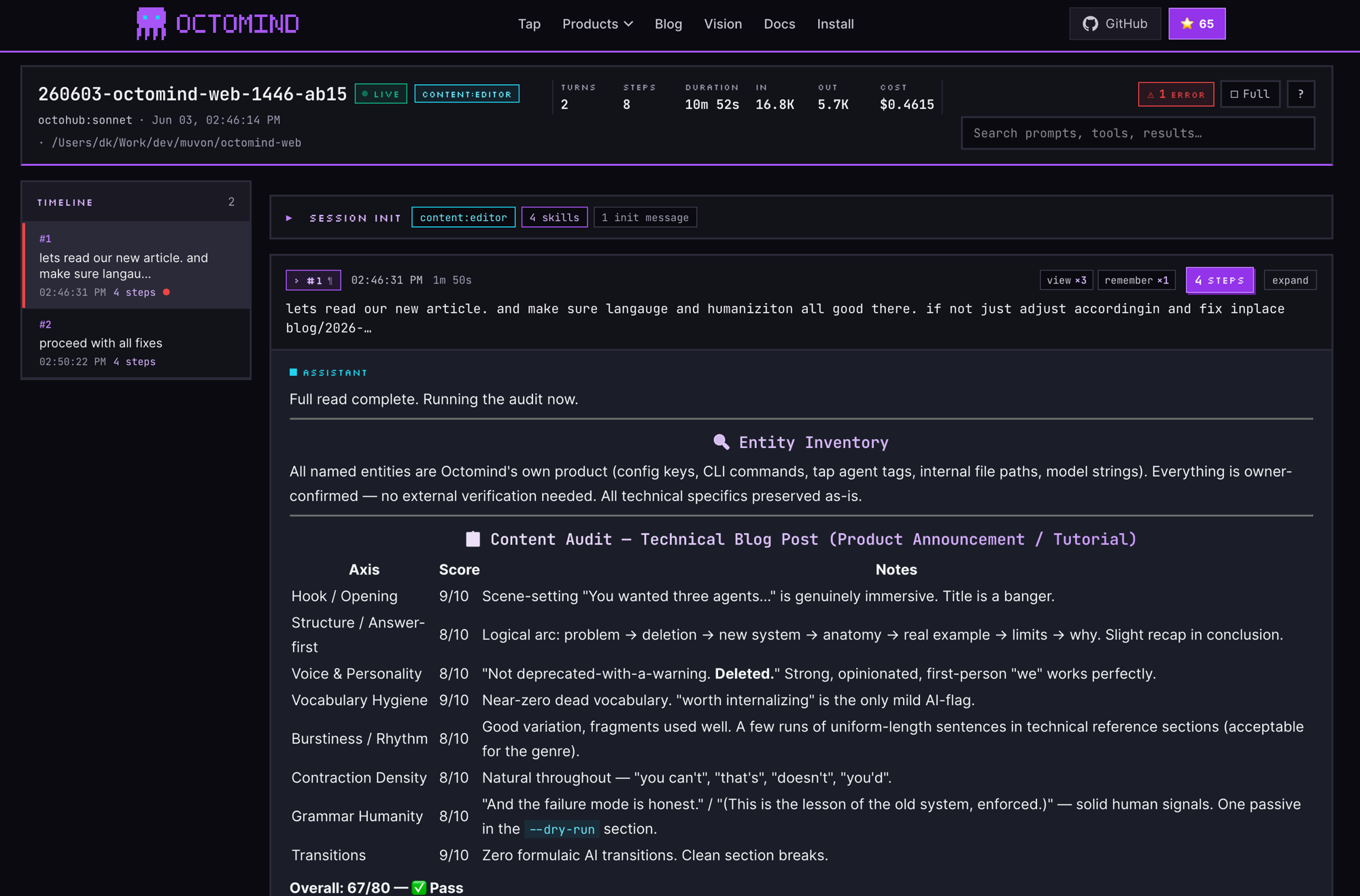Click the remember ×1 tool badge
The image size is (1360, 896).
1136,280
